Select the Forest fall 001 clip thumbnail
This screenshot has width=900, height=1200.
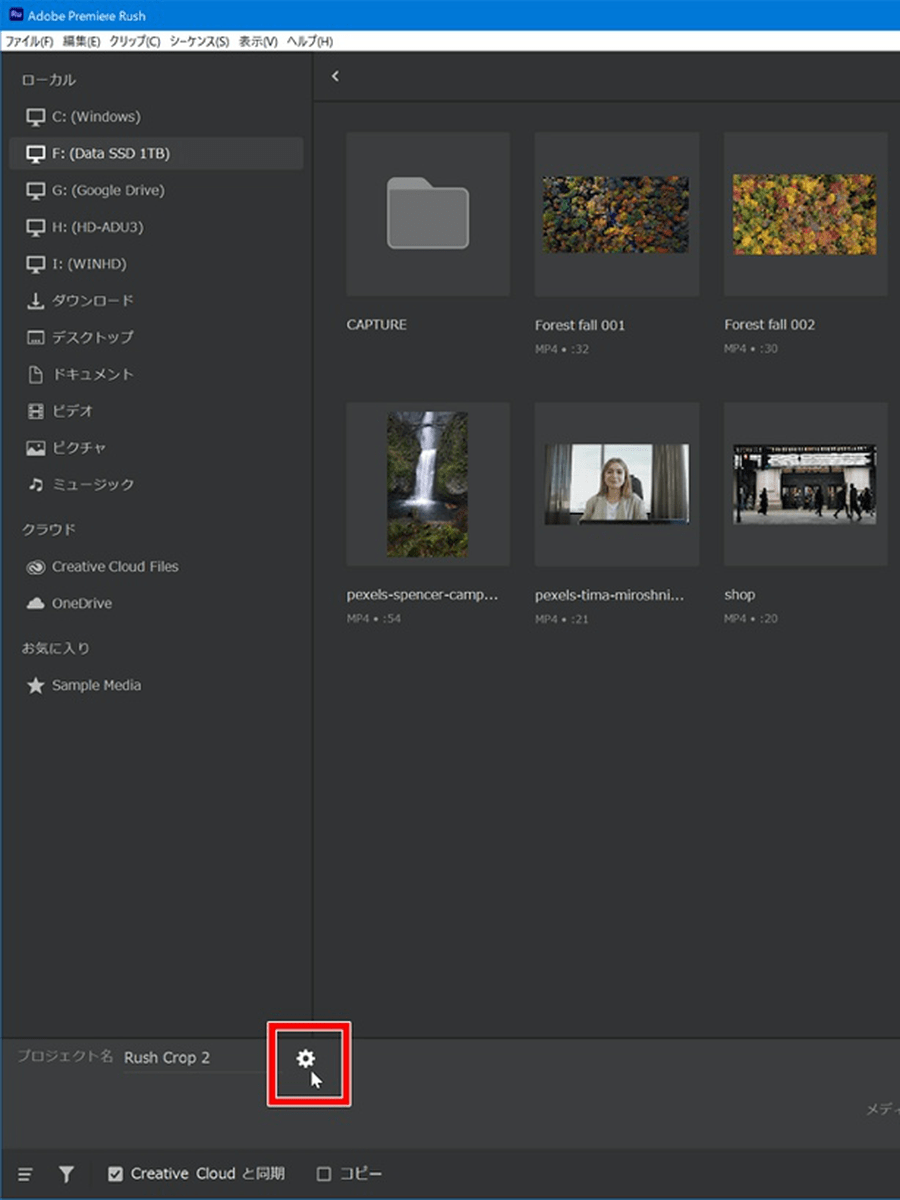(617, 214)
